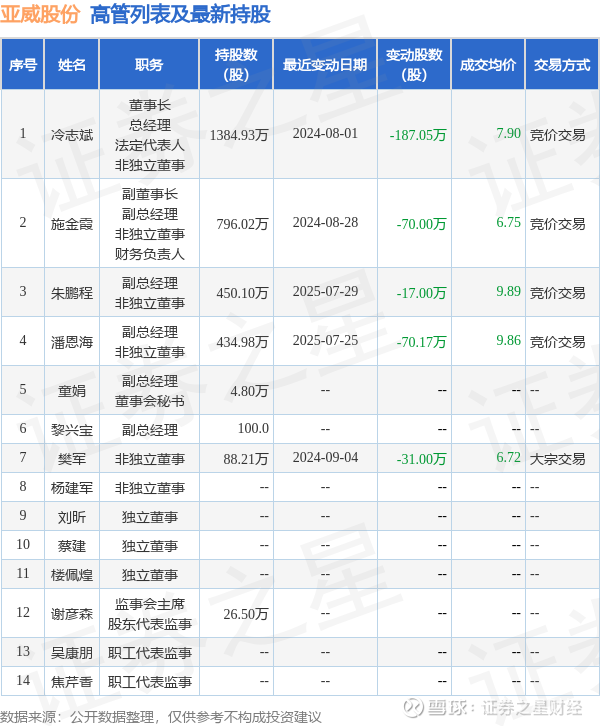The image size is (600, 726).
Task: Select the 持股数(股) column header
Action: (236, 64)
